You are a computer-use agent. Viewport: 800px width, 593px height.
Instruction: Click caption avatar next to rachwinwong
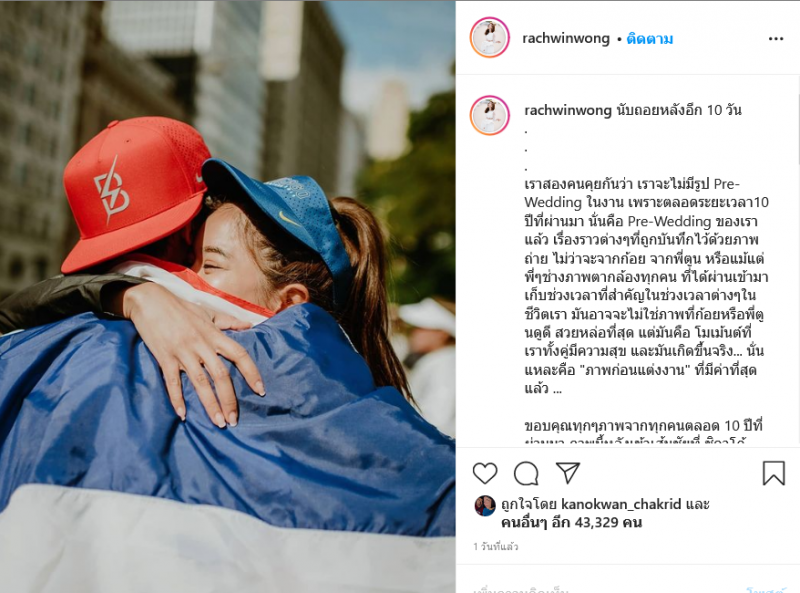point(490,115)
